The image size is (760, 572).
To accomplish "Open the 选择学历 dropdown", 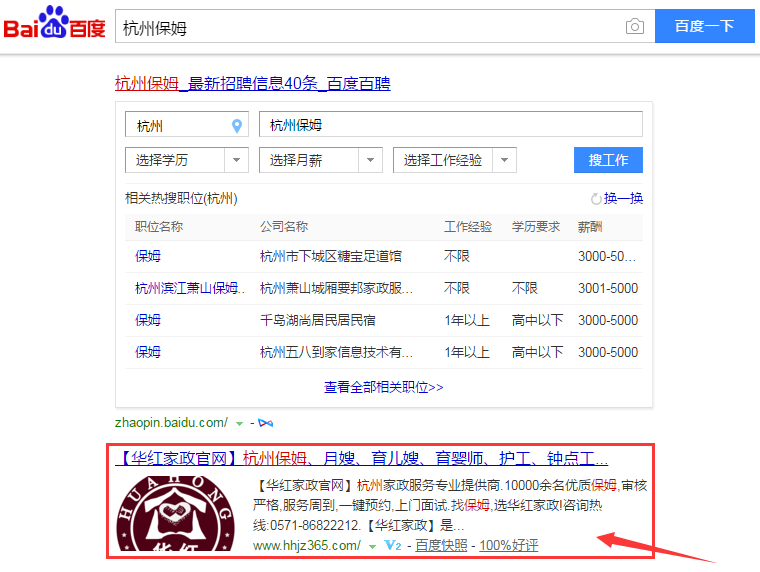I will [x=187, y=160].
